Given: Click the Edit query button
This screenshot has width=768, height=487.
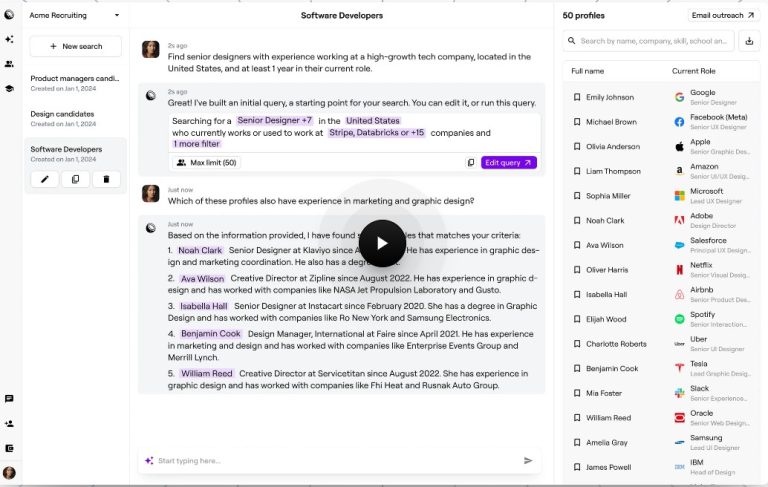Looking at the screenshot, I should (508, 162).
